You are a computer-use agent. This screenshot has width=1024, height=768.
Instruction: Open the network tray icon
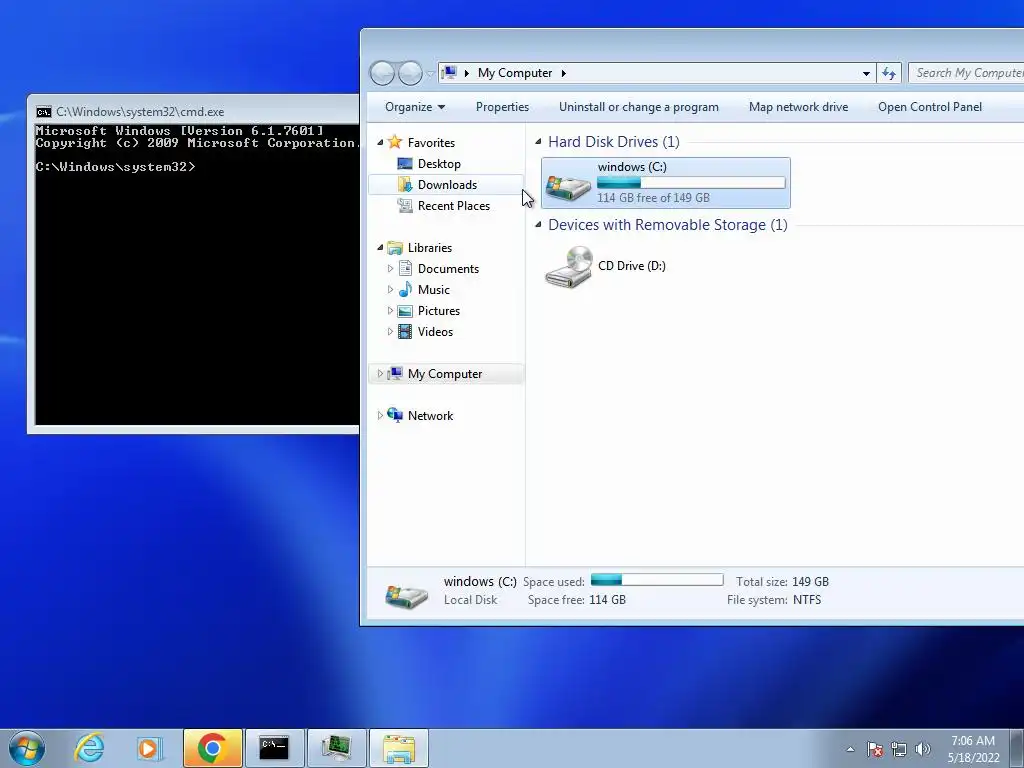[x=899, y=749]
